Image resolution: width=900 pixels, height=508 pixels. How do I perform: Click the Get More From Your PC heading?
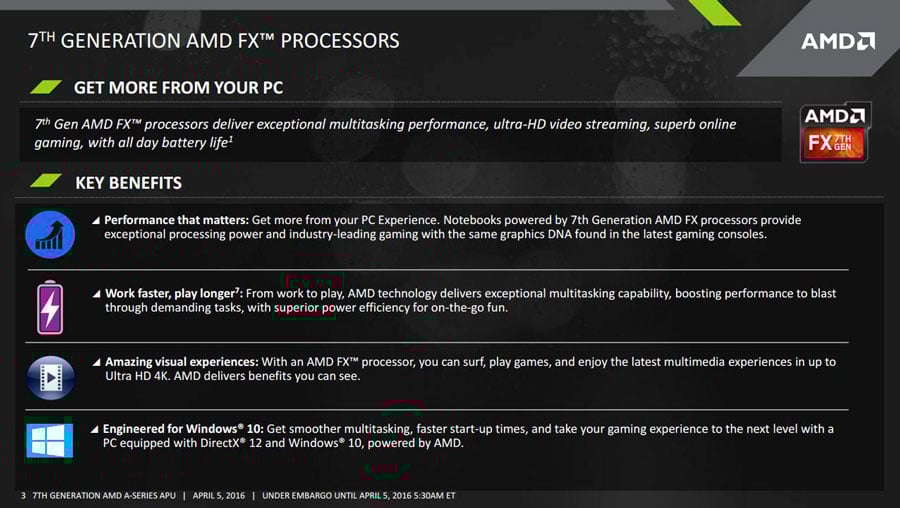tap(179, 88)
